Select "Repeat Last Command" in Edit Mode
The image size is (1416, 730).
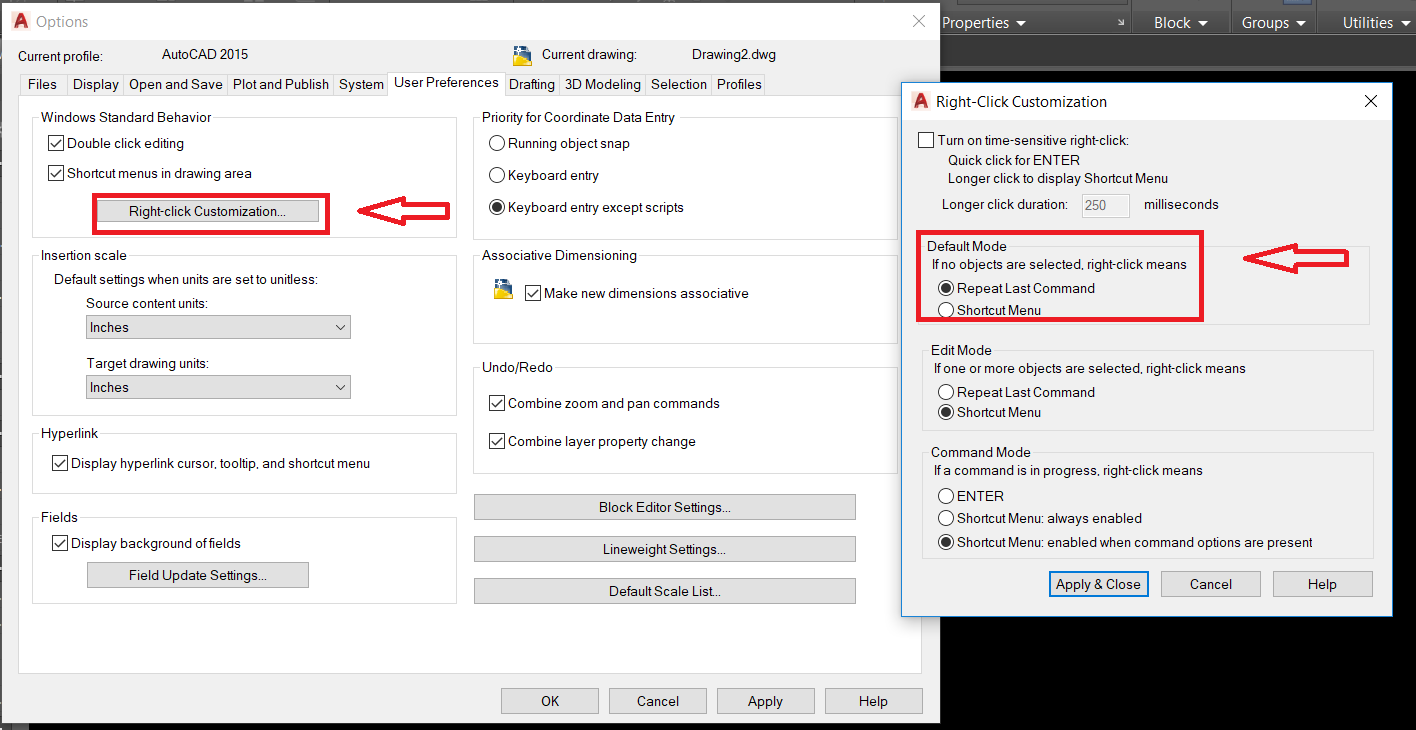(947, 392)
